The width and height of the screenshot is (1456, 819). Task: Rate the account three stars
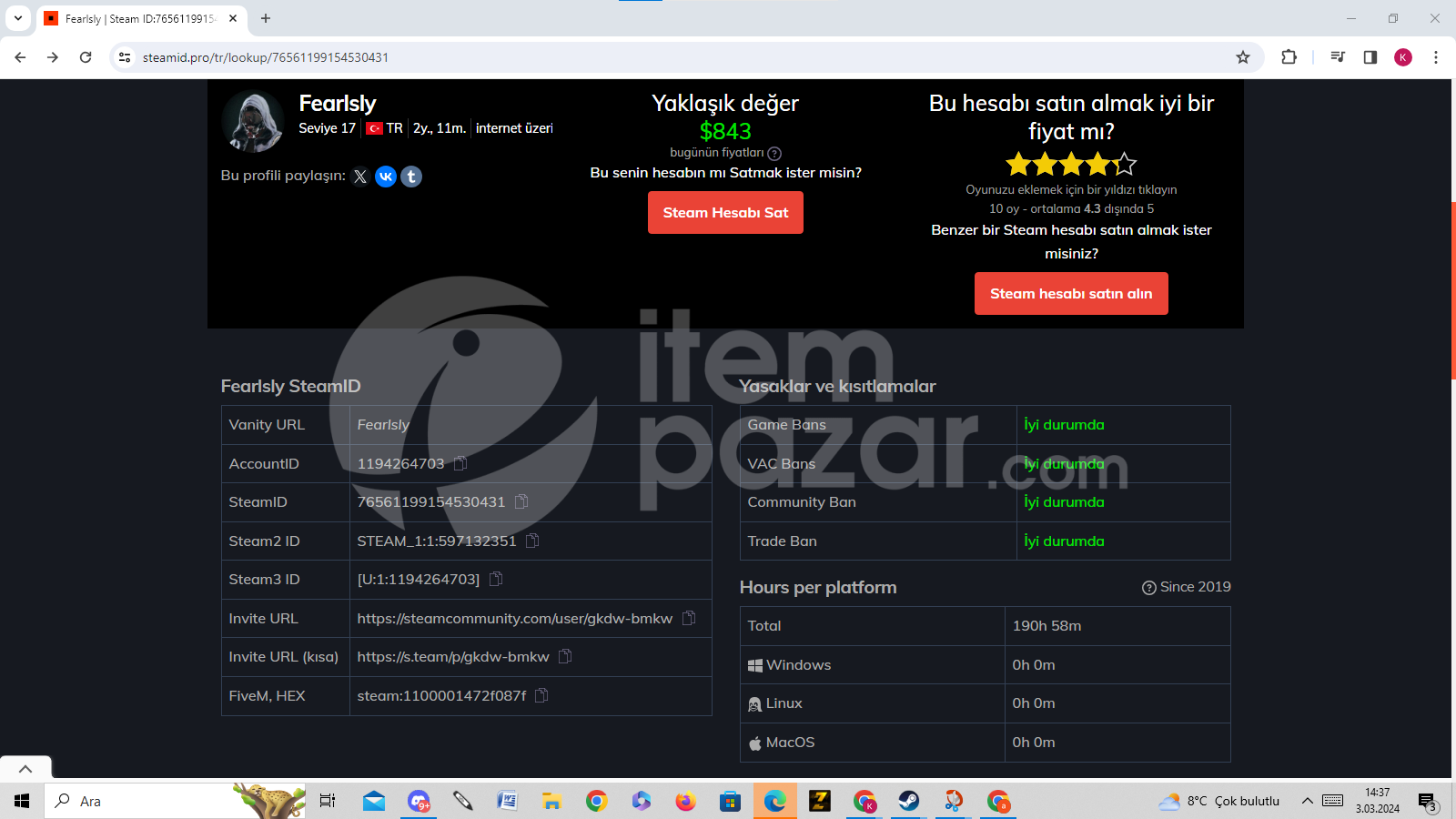[x=1071, y=165]
